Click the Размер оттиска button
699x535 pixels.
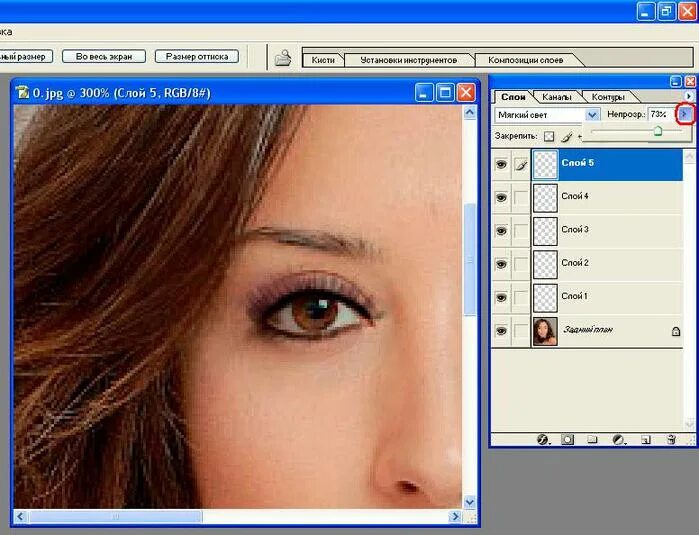click(x=197, y=57)
